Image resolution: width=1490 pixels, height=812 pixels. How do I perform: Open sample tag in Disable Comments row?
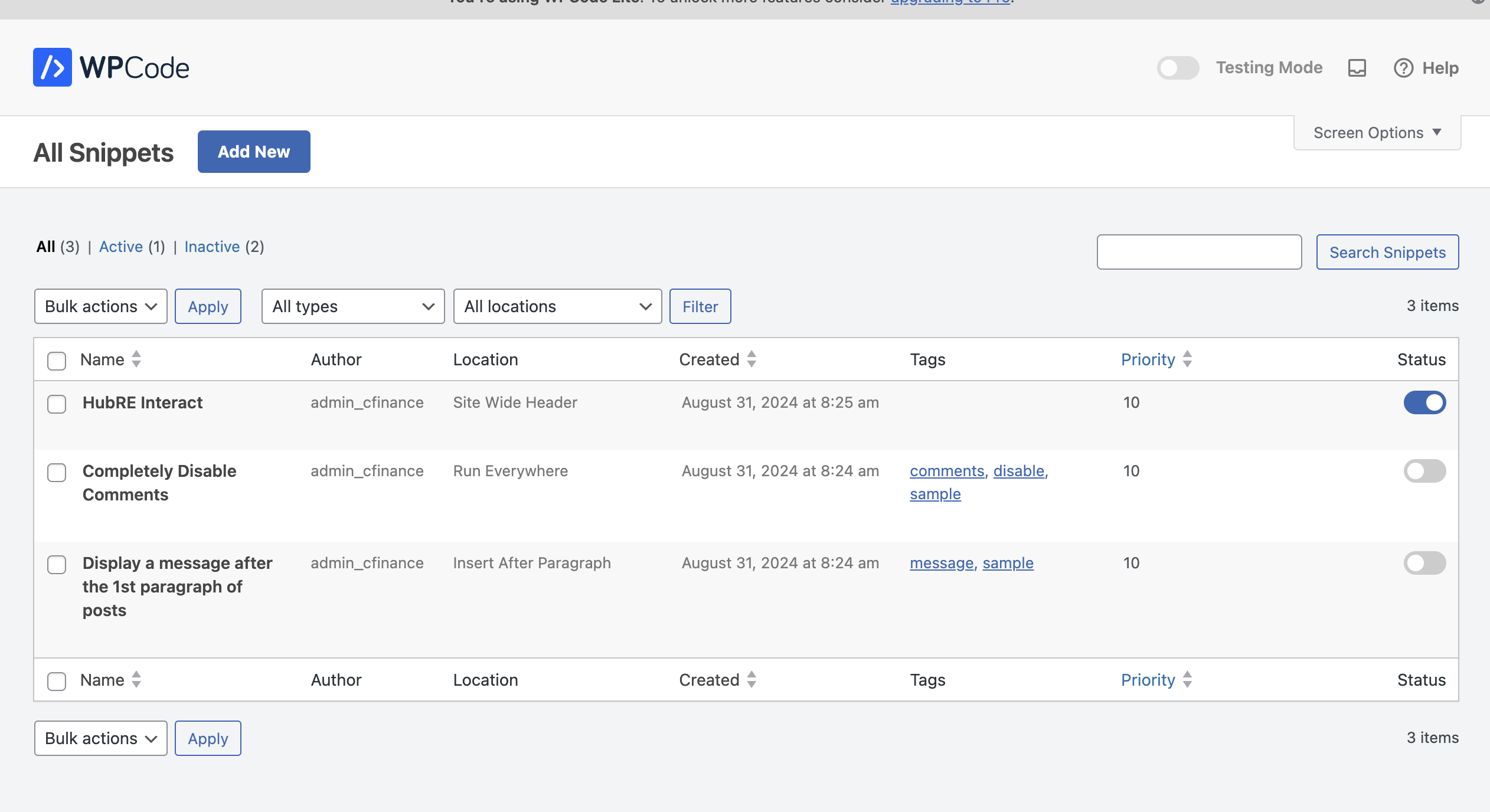[x=935, y=494]
